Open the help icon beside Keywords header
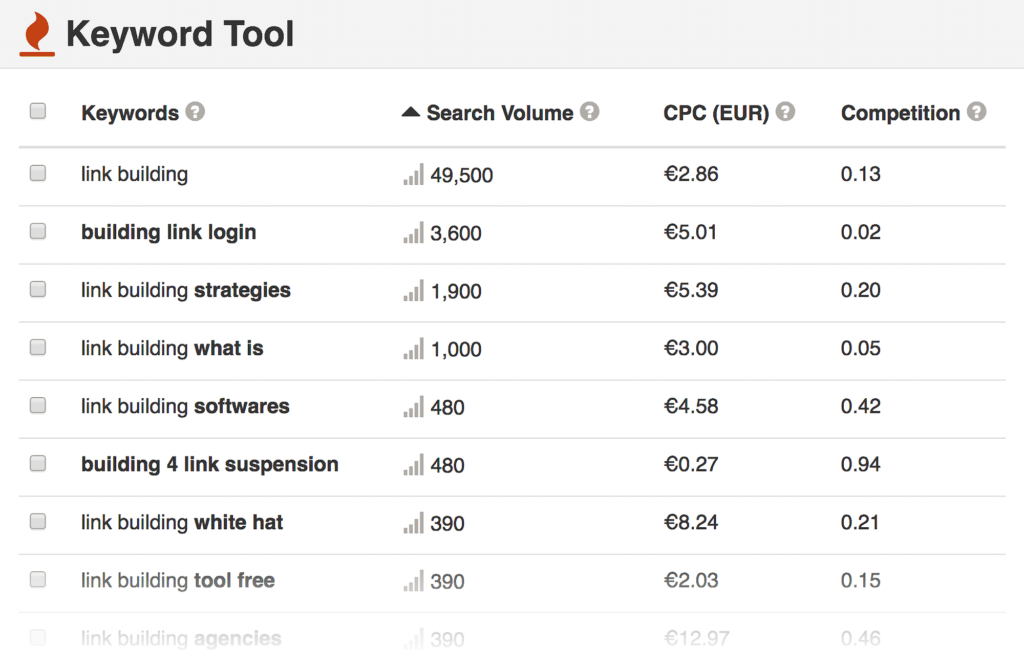Image resolution: width=1024 pixels, height=667 pixels. 197,112
